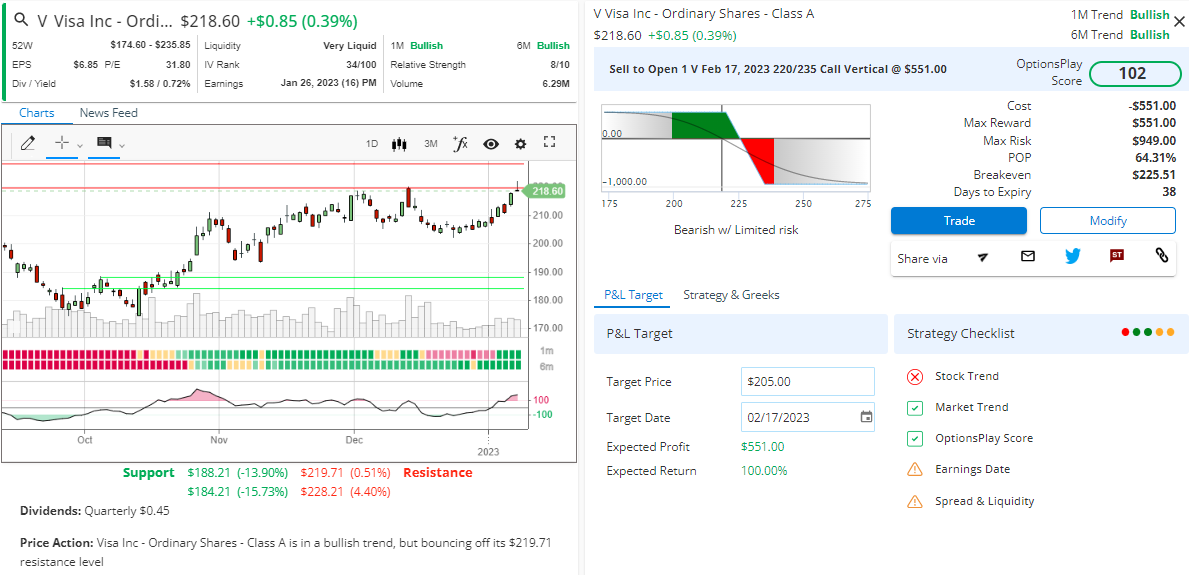Click the Spread & Liquidity warning icon
This screenshot has width=1189, height=575.
click(x=915, y=501)
